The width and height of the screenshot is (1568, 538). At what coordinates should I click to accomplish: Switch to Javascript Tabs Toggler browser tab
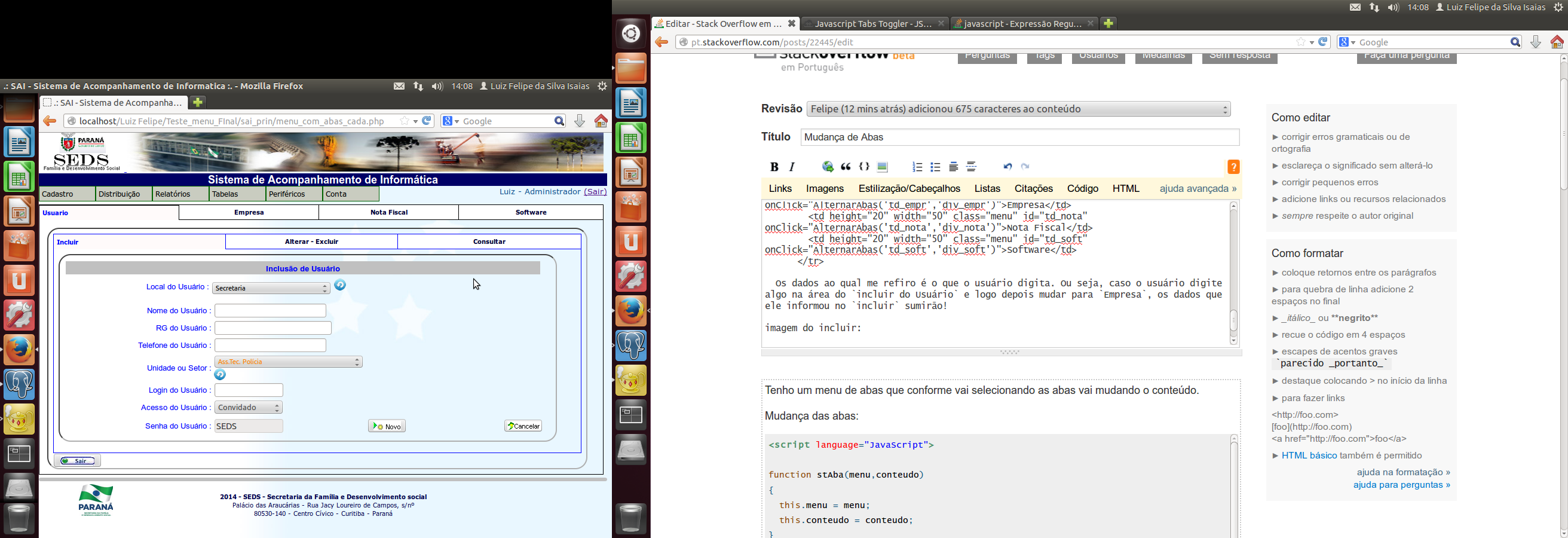point(874,24)
